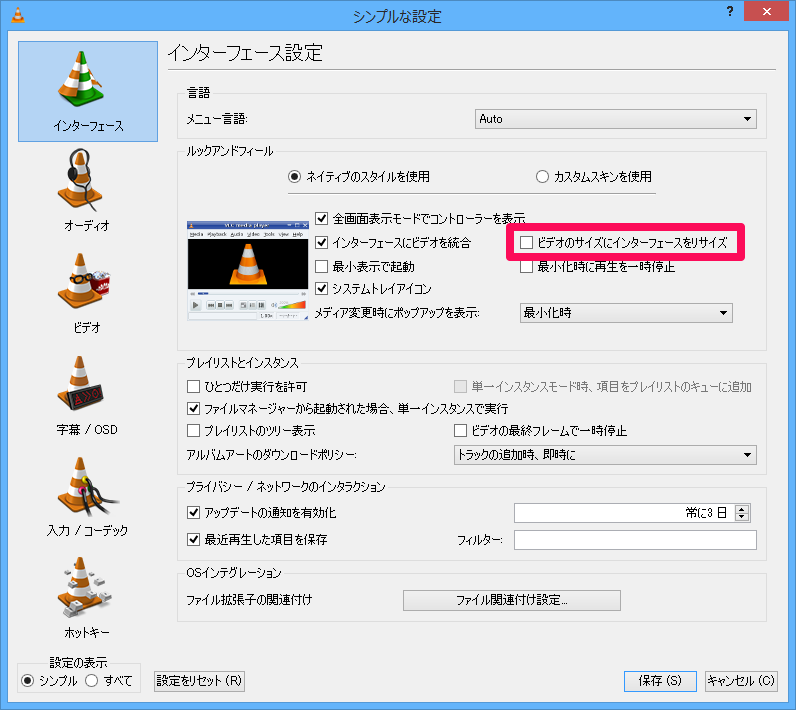The height and width of the screenshot is (710, 796).
Task: Click the 設定をリセット (R) button
Action: 200,681
